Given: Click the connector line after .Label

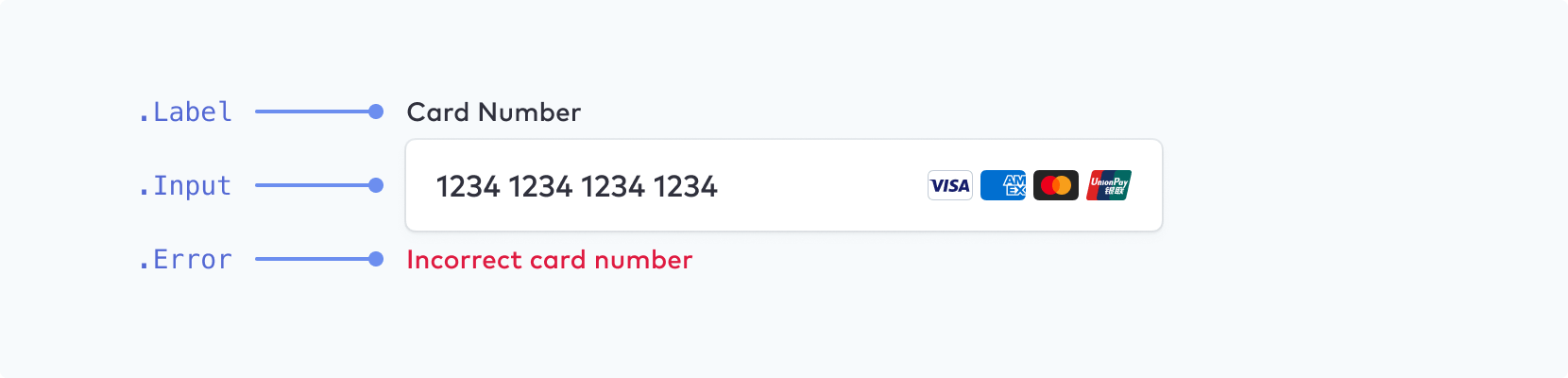Looking at the screenshot, I should (313, 112).
